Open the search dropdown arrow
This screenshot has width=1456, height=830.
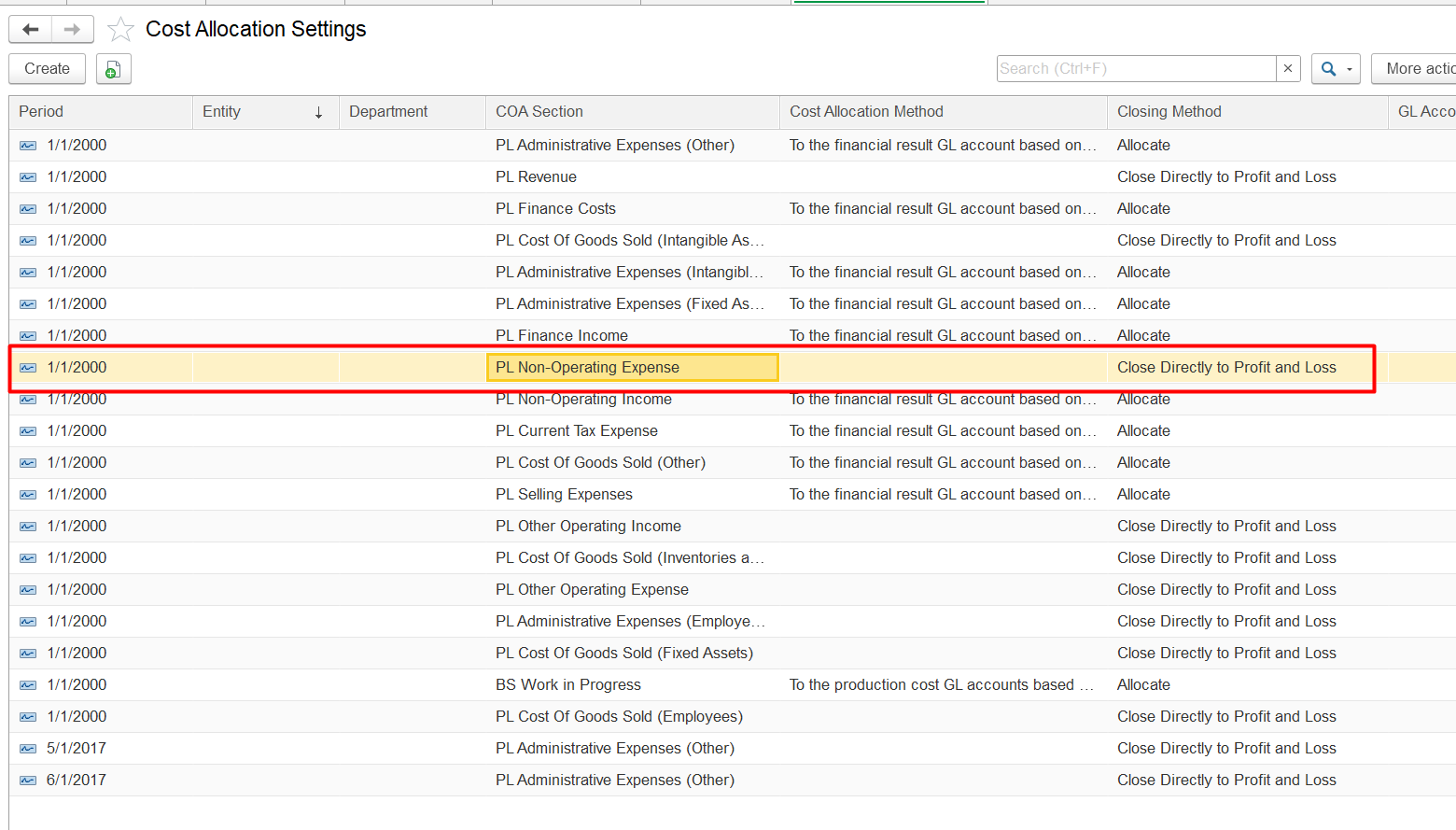tap(1350, 69)
